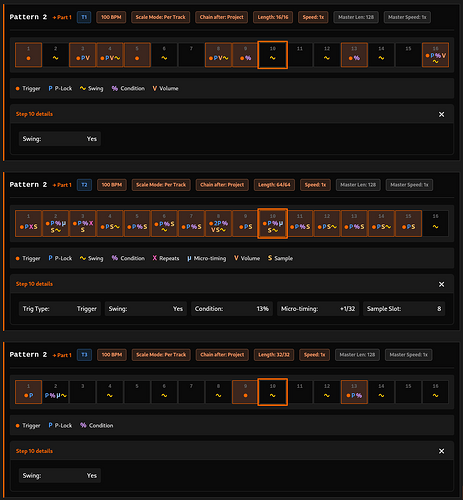This screenshot has width=463, height=500.
Task: Click the Sample Slot field in T2 details
Action: tap(404, 309)
